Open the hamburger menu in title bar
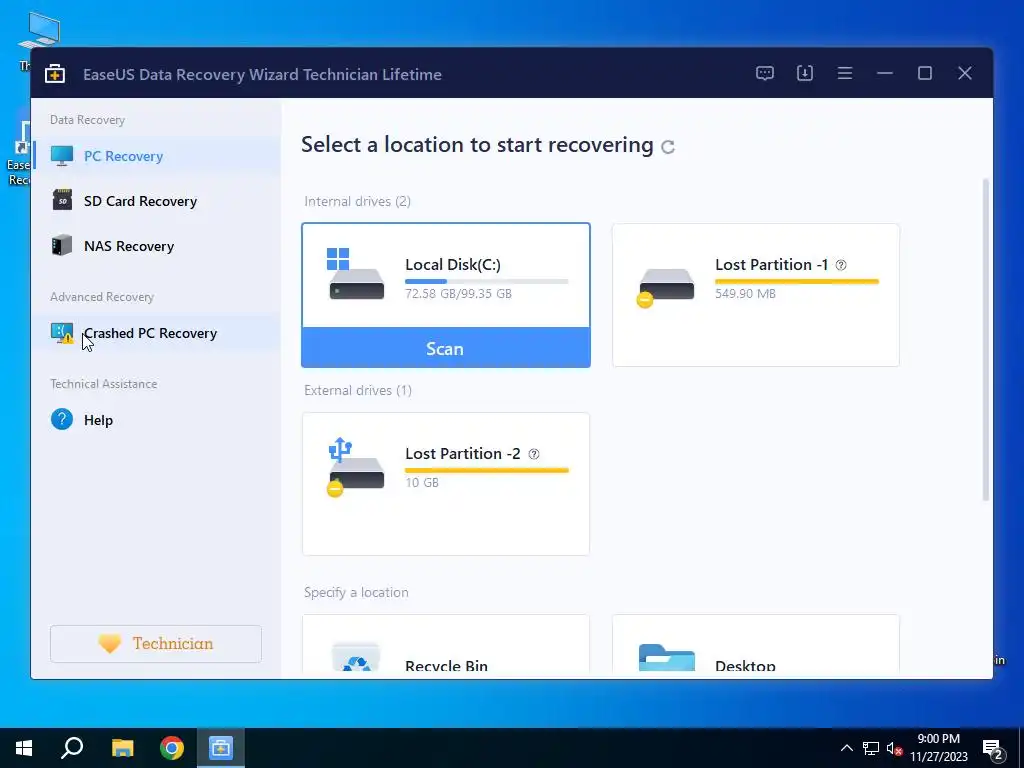1024x768 pixels. coord(844,73)
